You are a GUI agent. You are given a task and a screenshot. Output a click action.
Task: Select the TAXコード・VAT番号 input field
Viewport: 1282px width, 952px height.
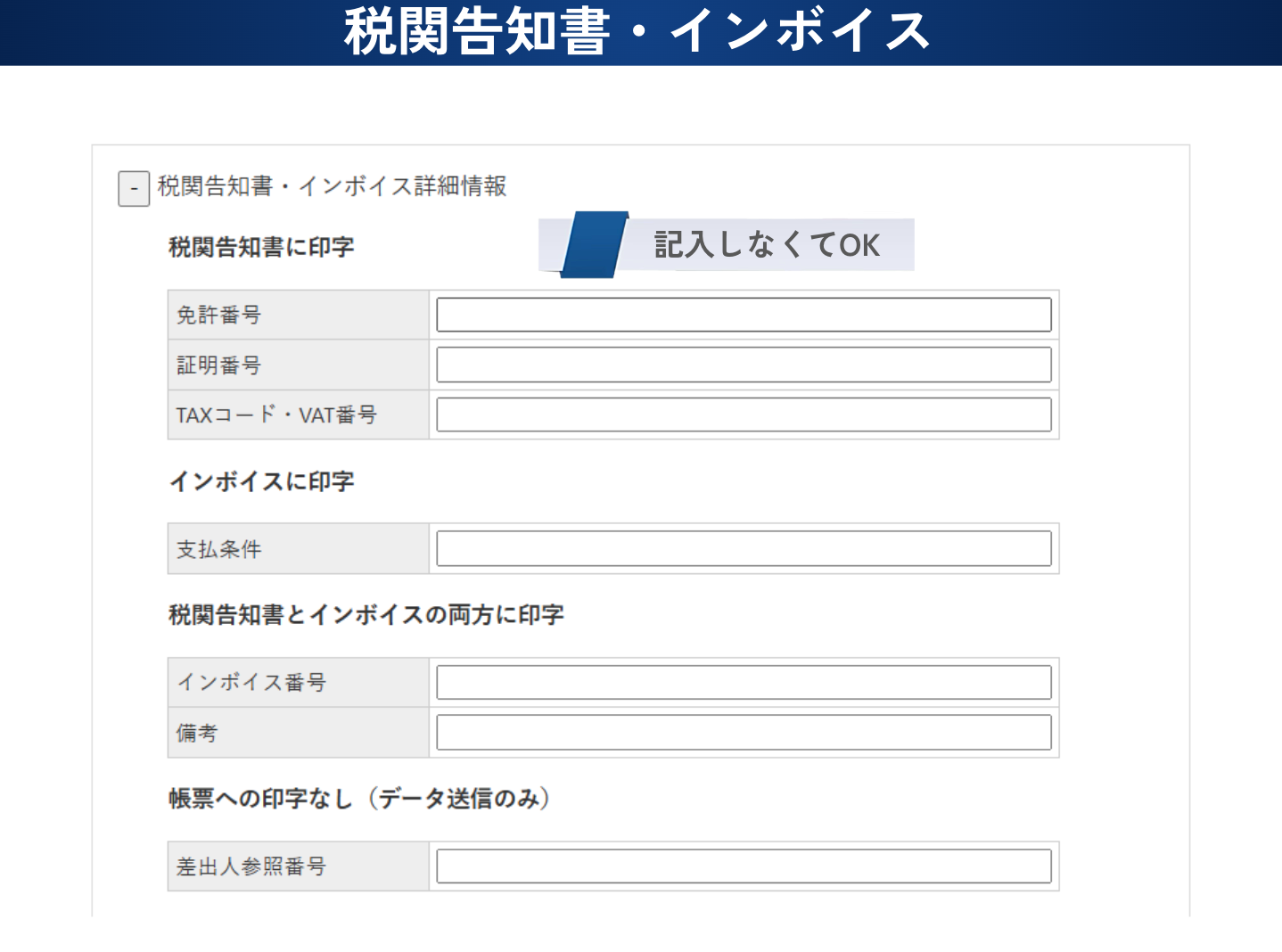(x=744, y=414)
